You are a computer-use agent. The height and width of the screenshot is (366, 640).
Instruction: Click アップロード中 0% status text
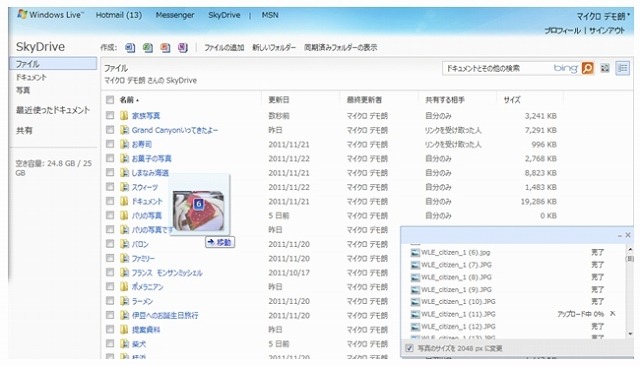coord(580,314)
